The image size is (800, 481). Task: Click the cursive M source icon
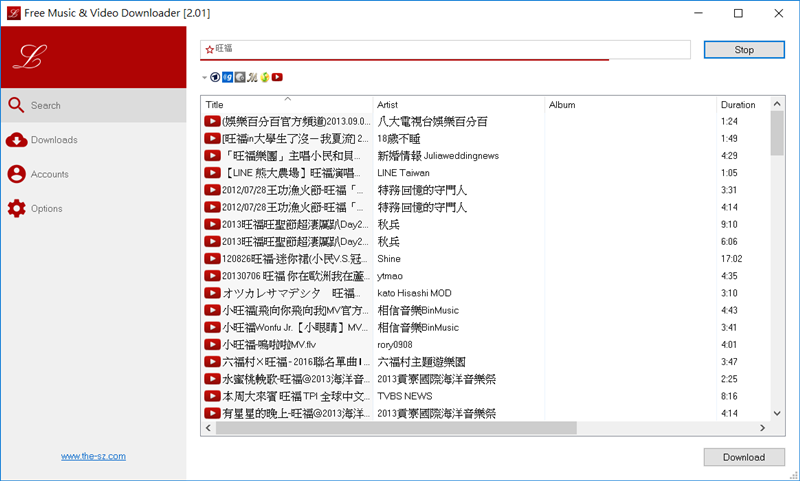pos(252,77)
